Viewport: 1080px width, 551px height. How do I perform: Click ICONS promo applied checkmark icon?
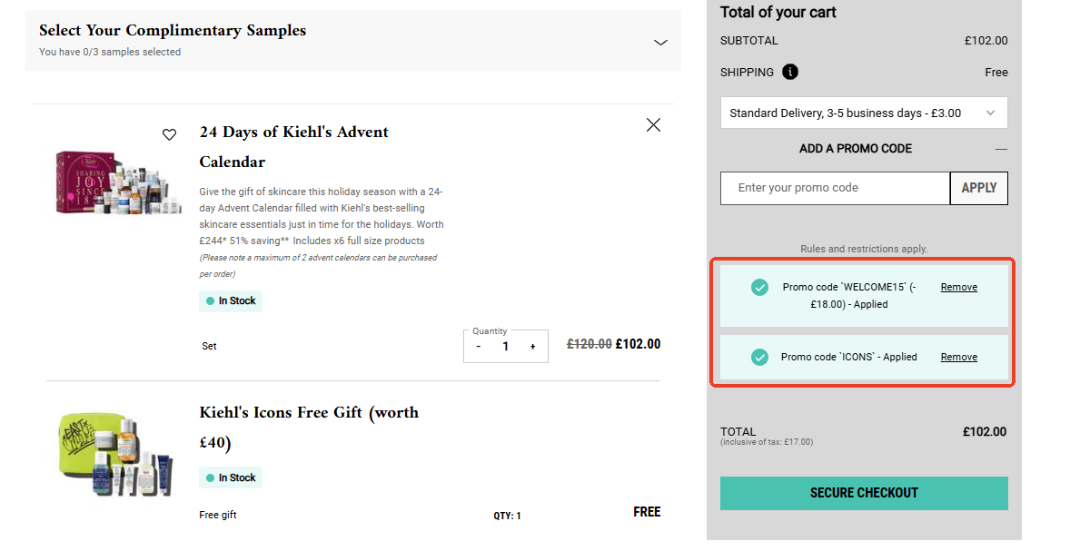(x=760, y=357)
